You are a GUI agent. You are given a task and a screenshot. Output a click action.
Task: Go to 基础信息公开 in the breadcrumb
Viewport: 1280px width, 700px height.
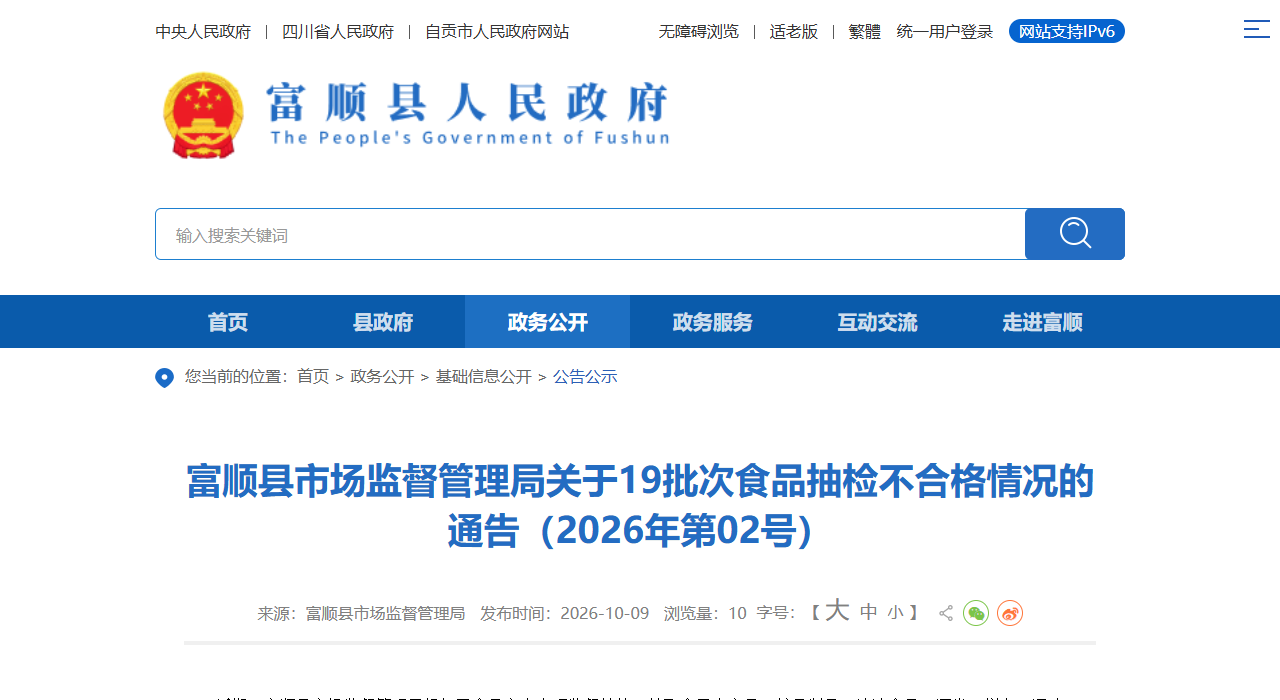[483, 377]
